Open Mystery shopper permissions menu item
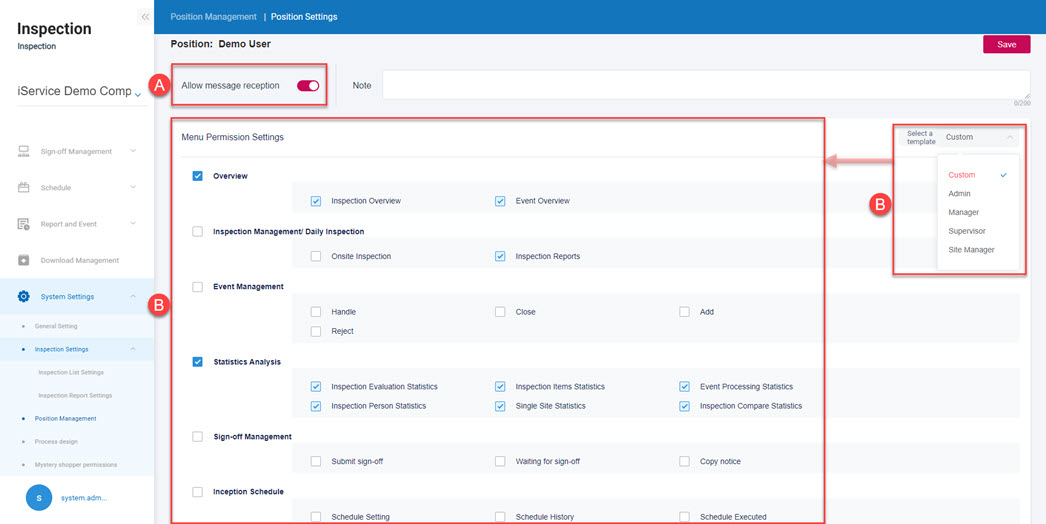1046x524 pixels. pyautogui.click(x=75, y=465)
